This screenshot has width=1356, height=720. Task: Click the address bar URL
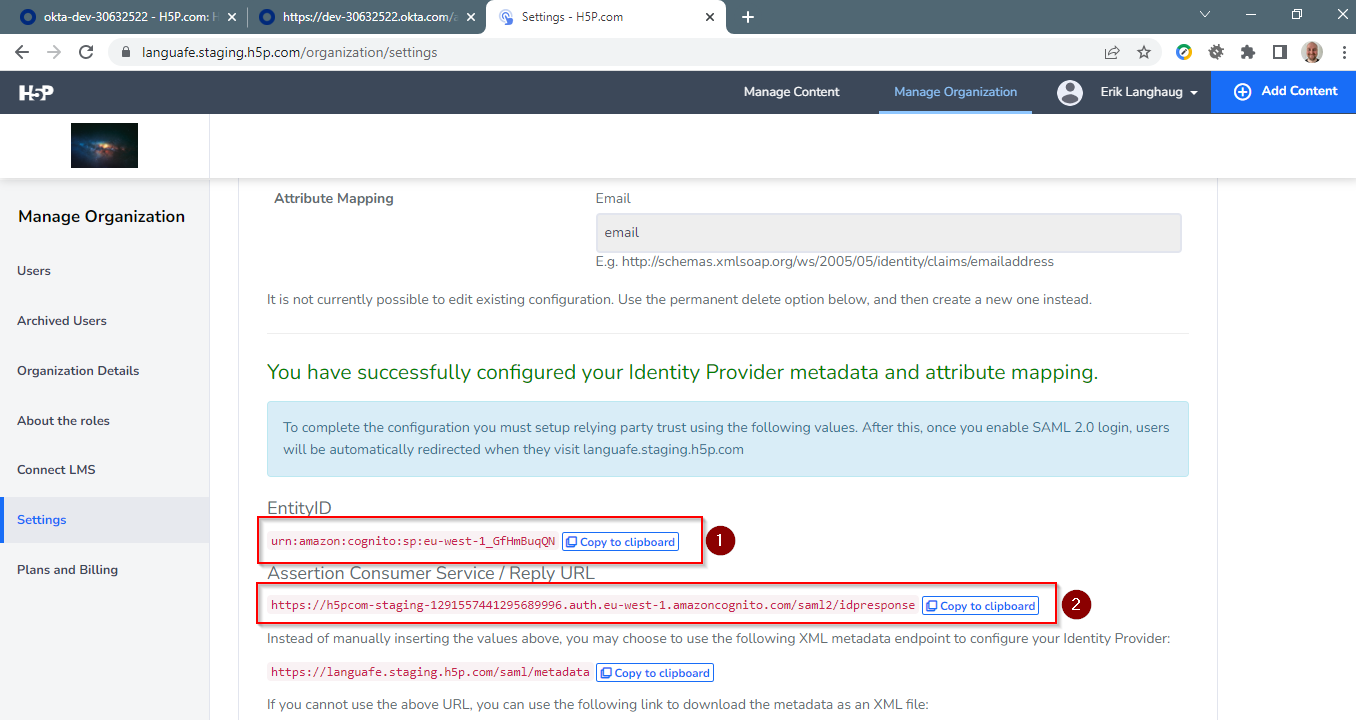[288, 52]
